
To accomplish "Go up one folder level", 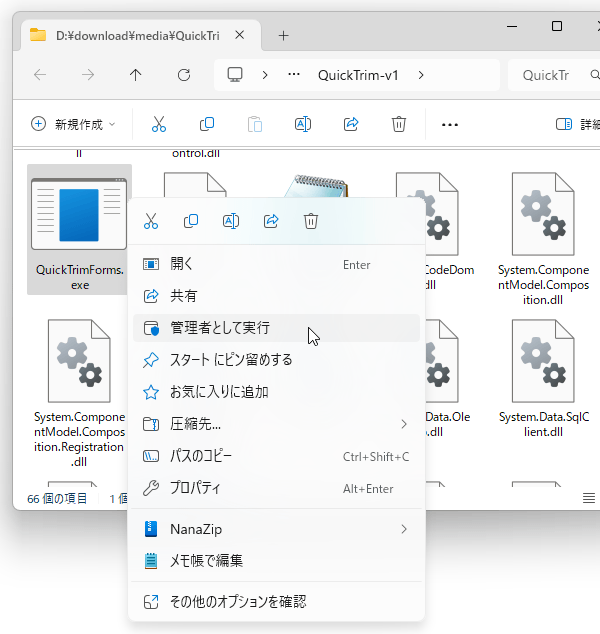I will [x=135, y=75].
